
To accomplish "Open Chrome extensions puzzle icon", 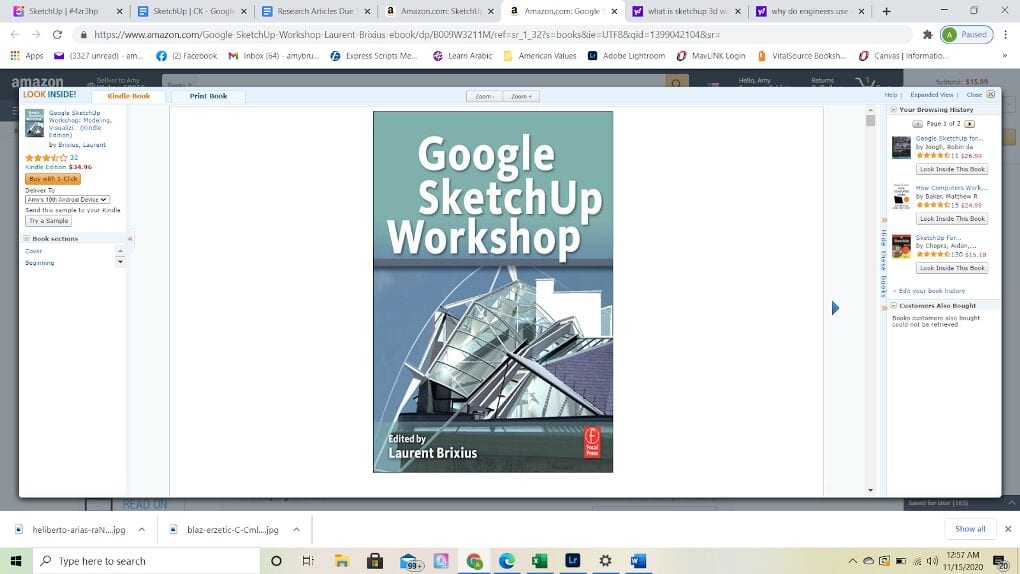I will (928, 34).
